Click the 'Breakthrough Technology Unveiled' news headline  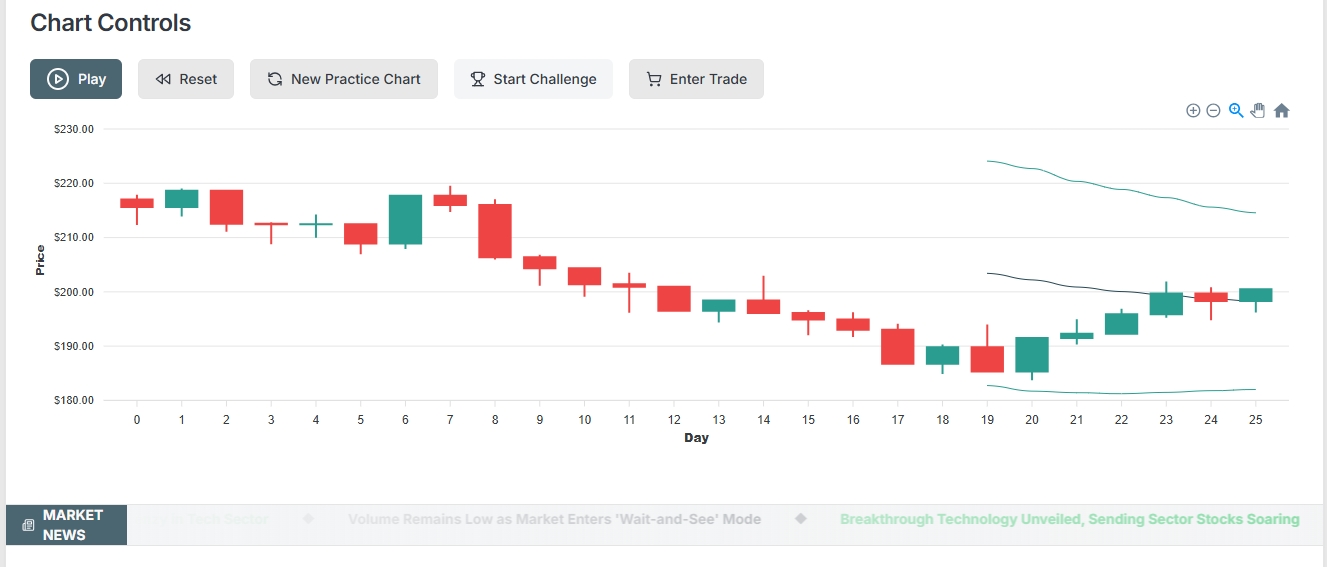click(1069, 520)
